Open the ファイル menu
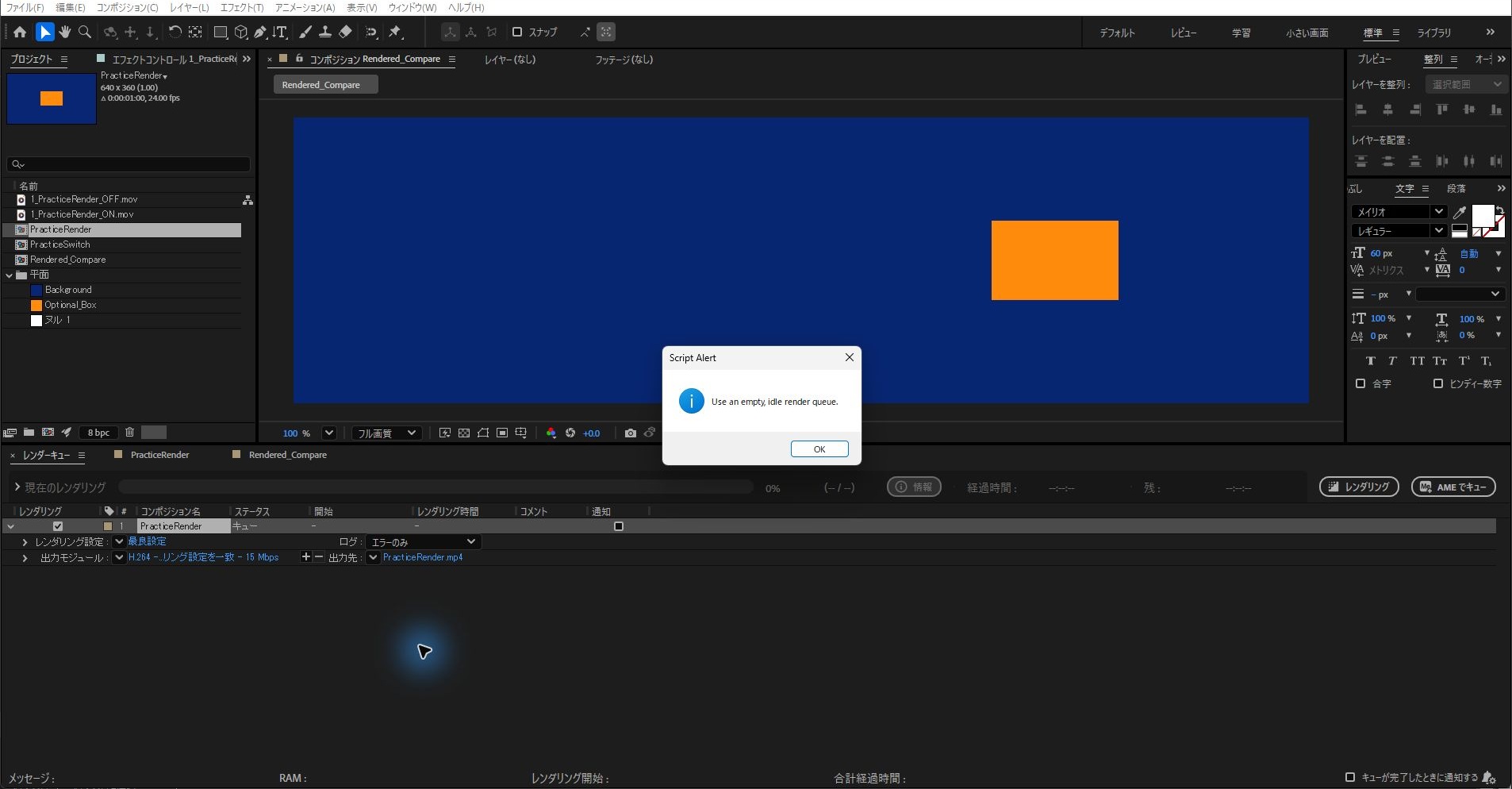Image resolution: width=1512 pixels, height=789 pixels. (25, 7)
